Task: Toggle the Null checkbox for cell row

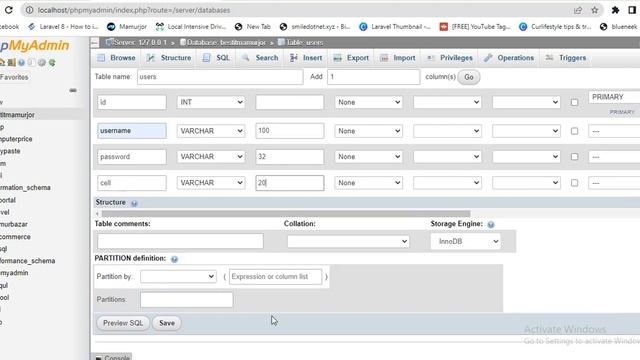Action: point(574,183)
